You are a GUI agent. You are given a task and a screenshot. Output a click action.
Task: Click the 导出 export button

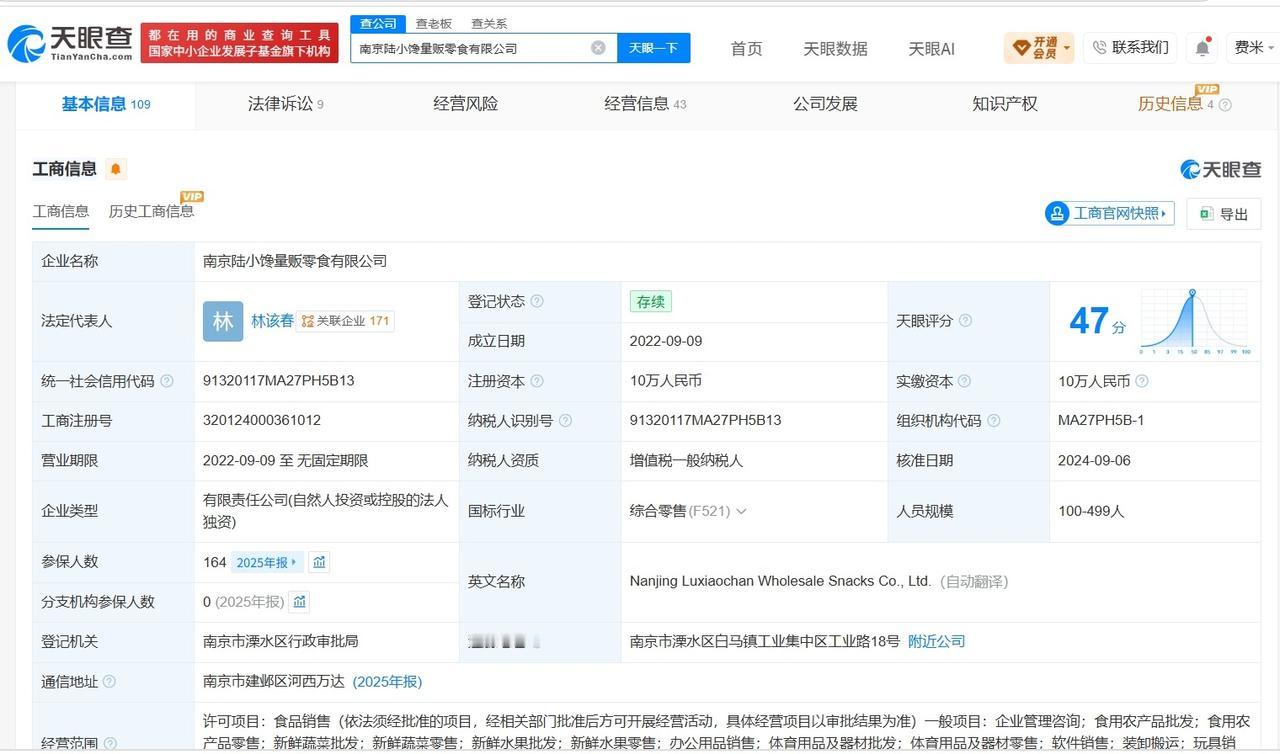pyautogui.click(x=1224, y=213)
